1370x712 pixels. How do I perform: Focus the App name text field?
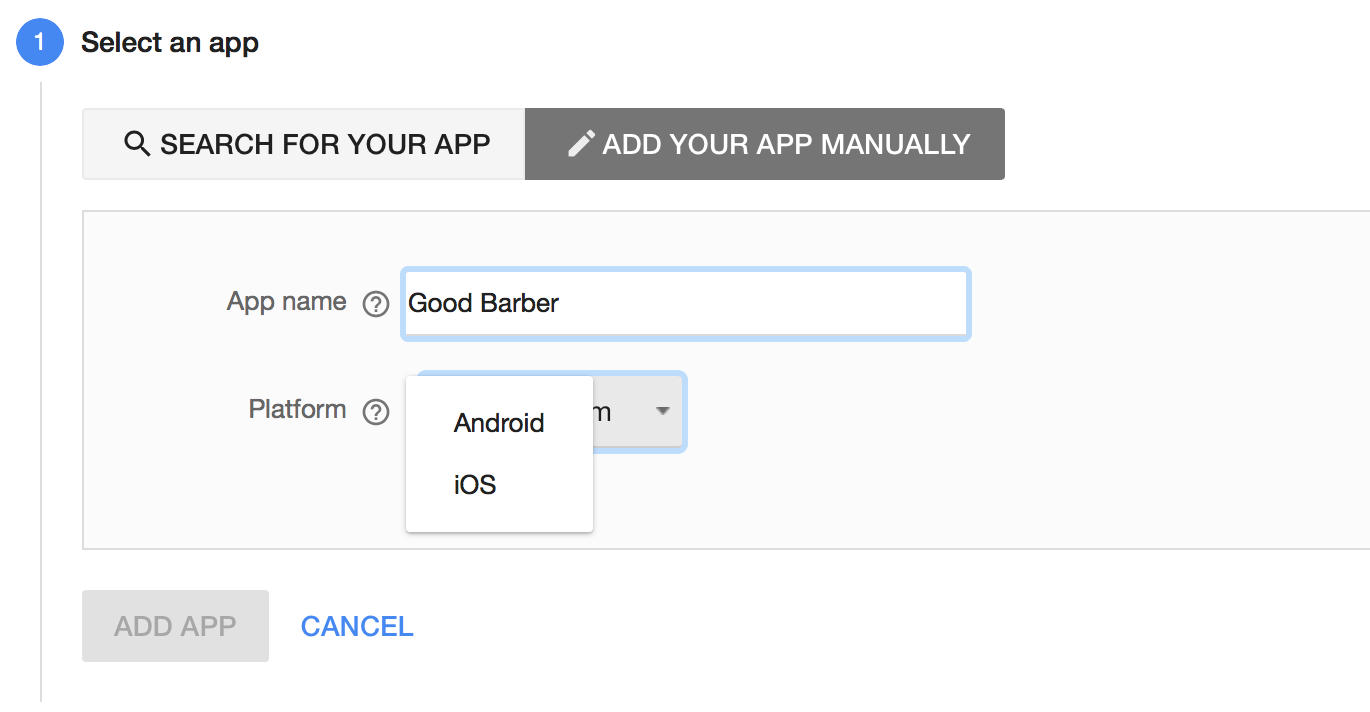coord(686,304)
